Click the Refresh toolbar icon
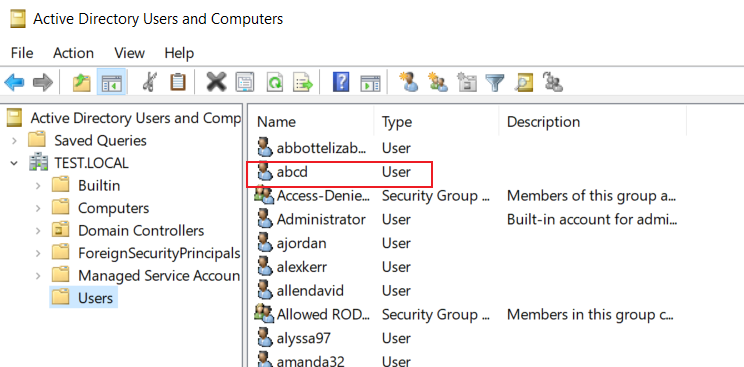This screenshot has width=744, height=367. (x=275, y=83)
